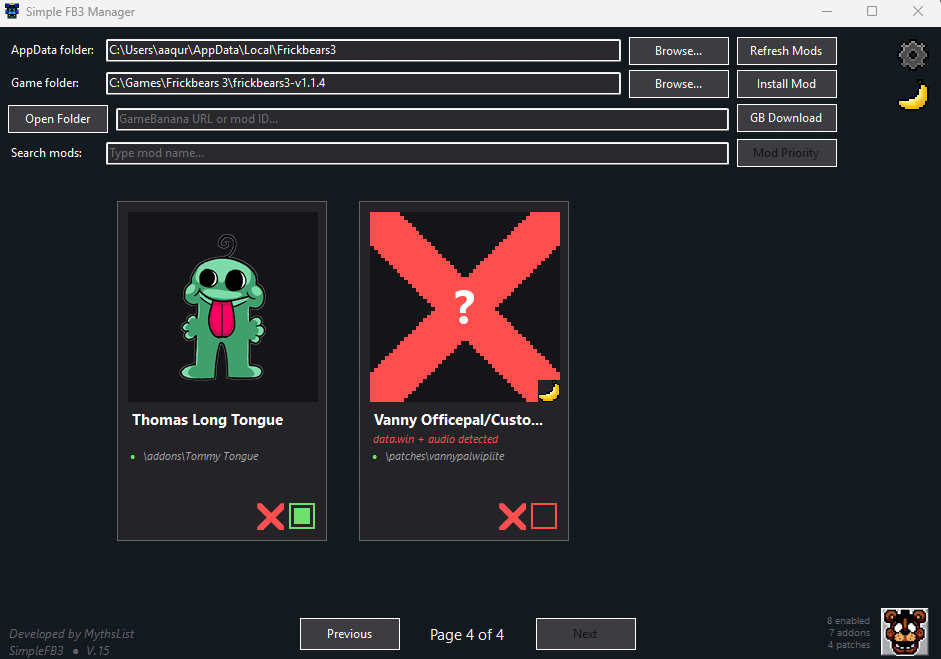
Task: Minimize the Simple FB3 Manager window
Action: (x=827, y=11)
